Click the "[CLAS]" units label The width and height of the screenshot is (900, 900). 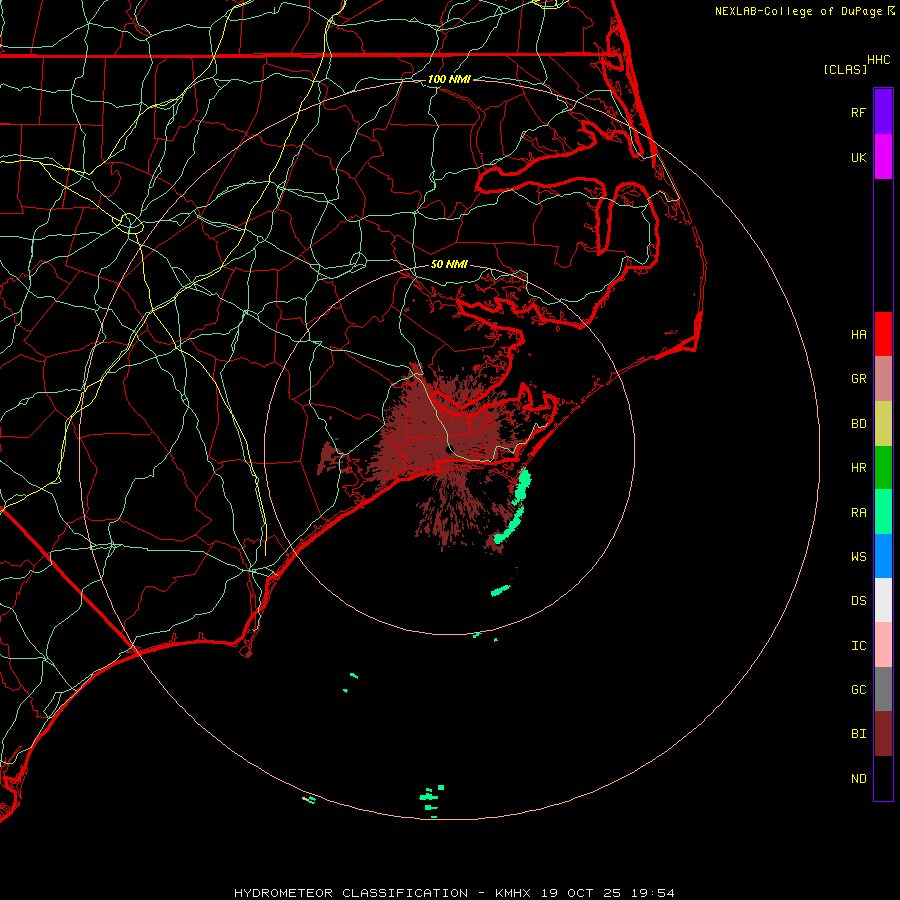tap(845, 69)
